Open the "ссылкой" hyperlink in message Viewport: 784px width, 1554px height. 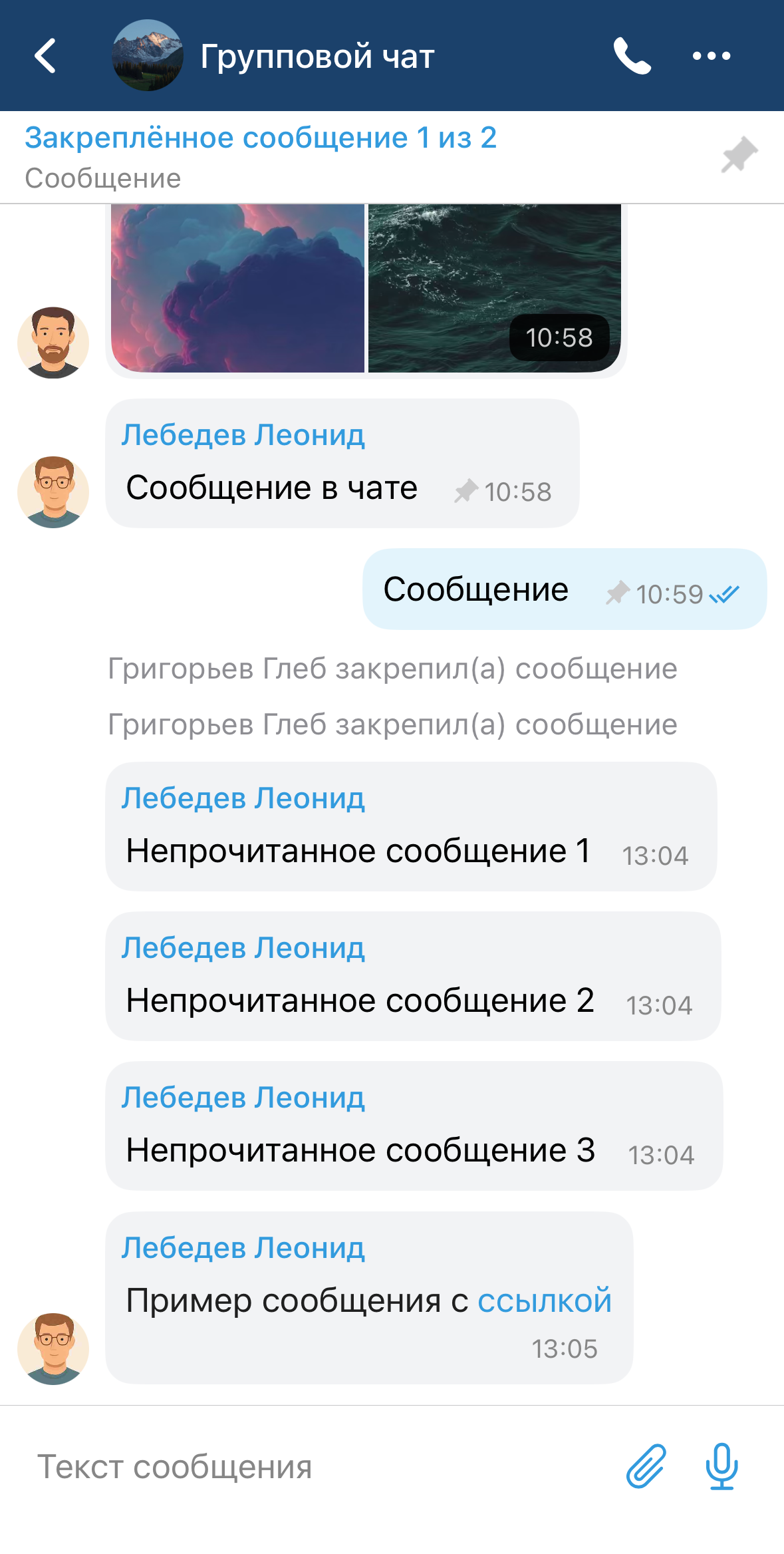544,1300
